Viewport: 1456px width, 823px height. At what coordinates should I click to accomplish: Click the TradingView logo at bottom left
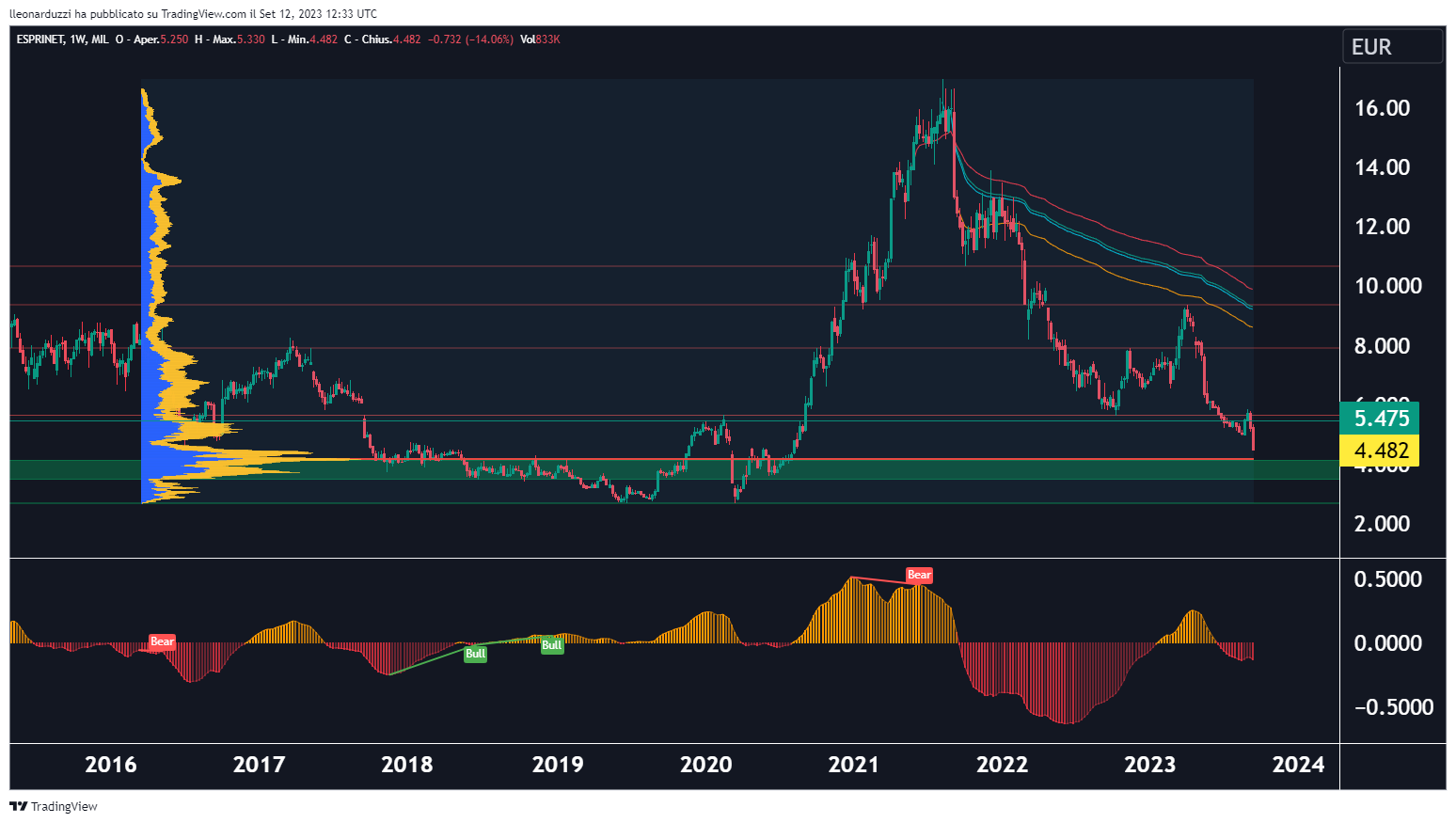[54, 806]
